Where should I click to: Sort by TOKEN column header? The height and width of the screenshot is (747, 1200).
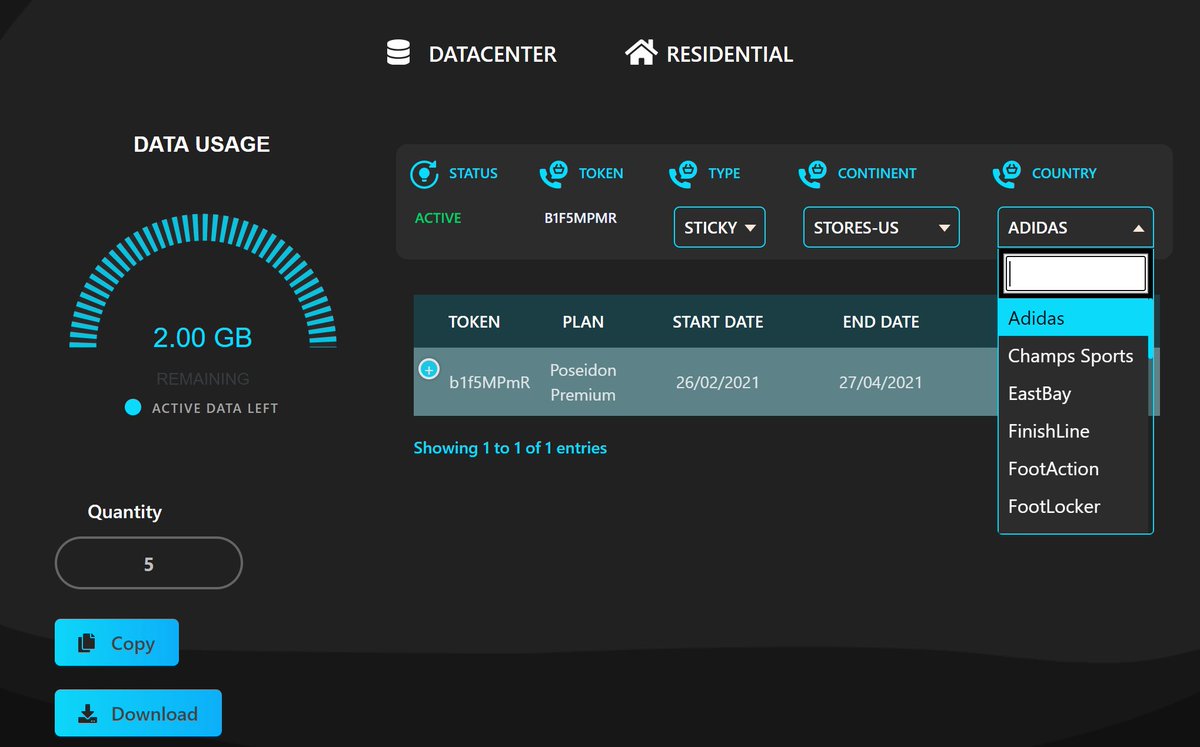pyautogui.click(x=474, y=322)
